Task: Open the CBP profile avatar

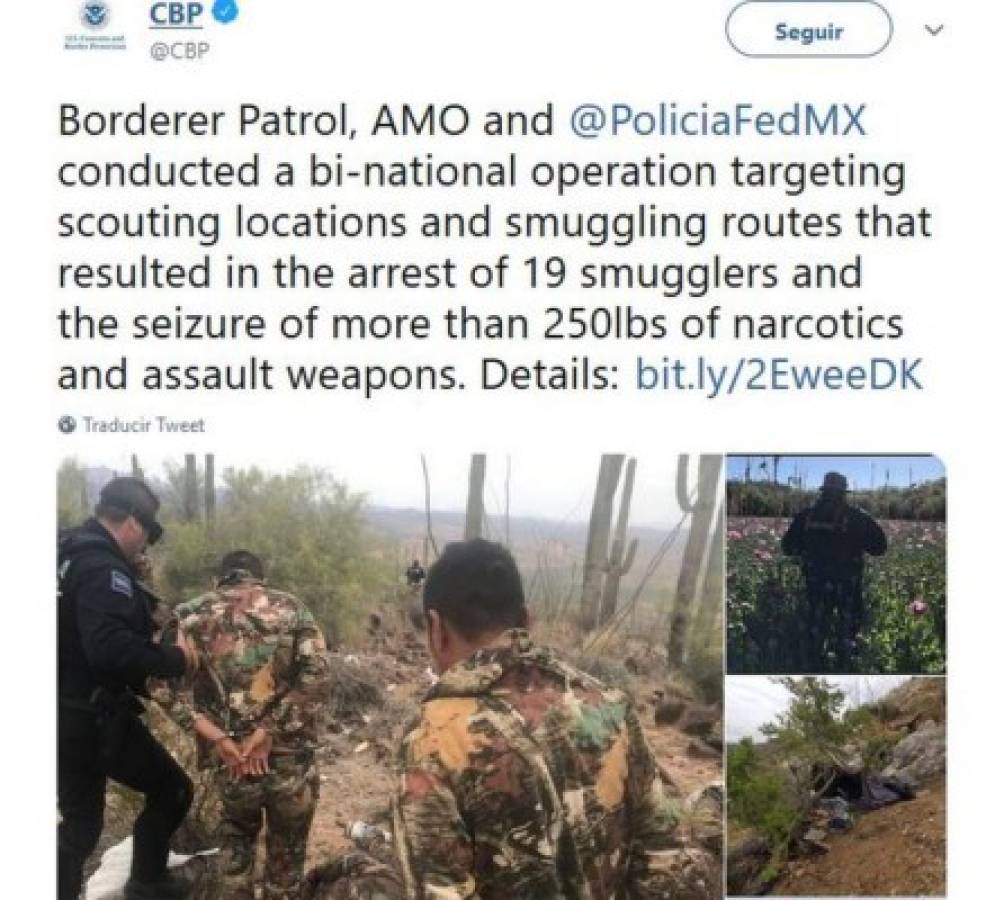Action: [94, 26]
